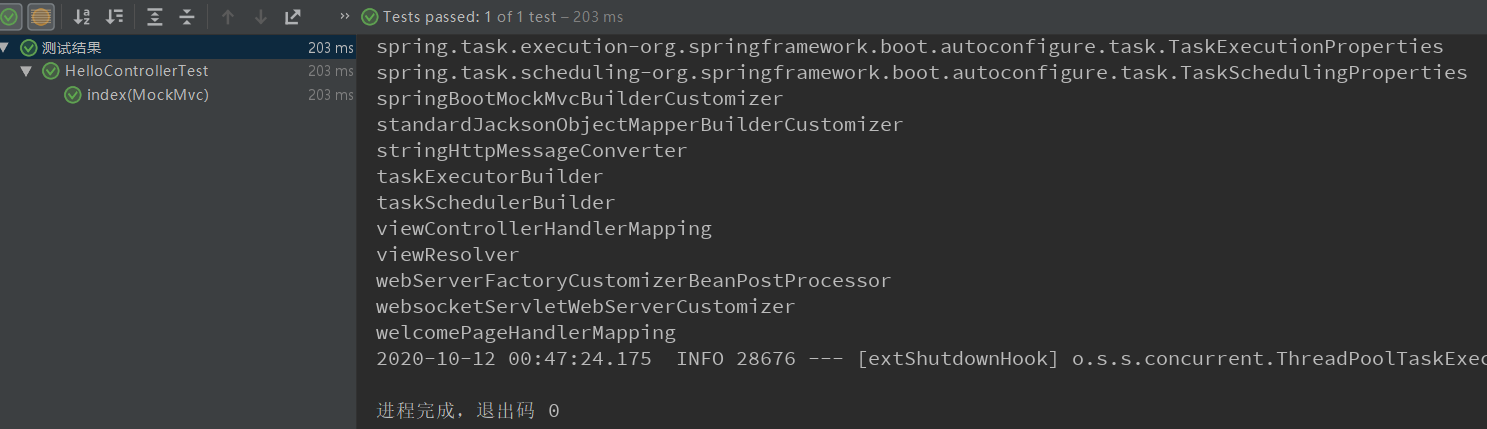
Task: Go to next failed test arrow
Action: [260, 16]
